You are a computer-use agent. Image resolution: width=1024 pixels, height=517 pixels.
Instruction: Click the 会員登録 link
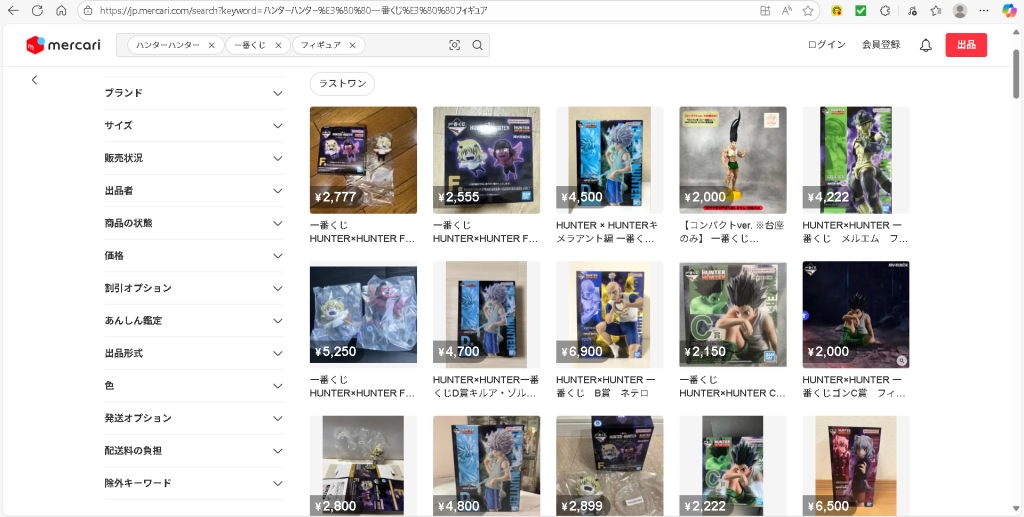881,45
